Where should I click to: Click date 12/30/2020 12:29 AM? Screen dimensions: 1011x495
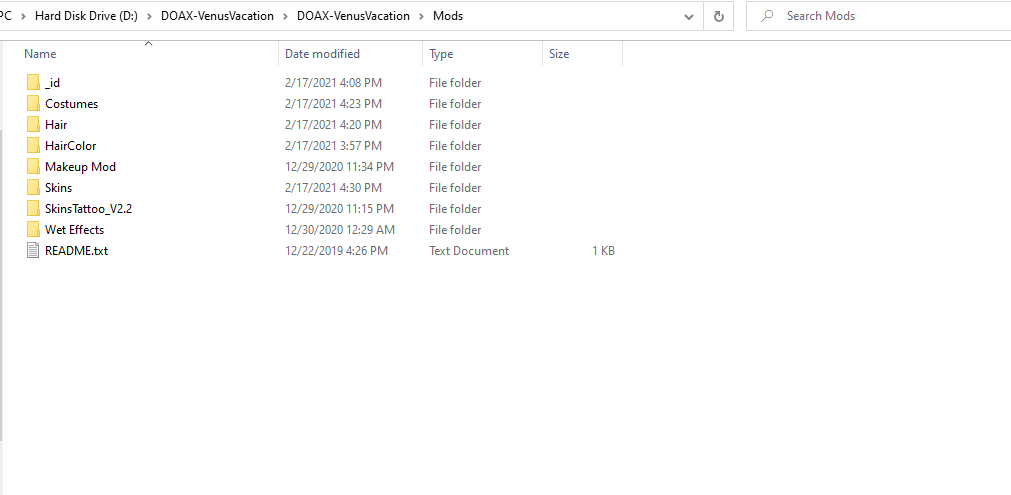click(340, 229)
